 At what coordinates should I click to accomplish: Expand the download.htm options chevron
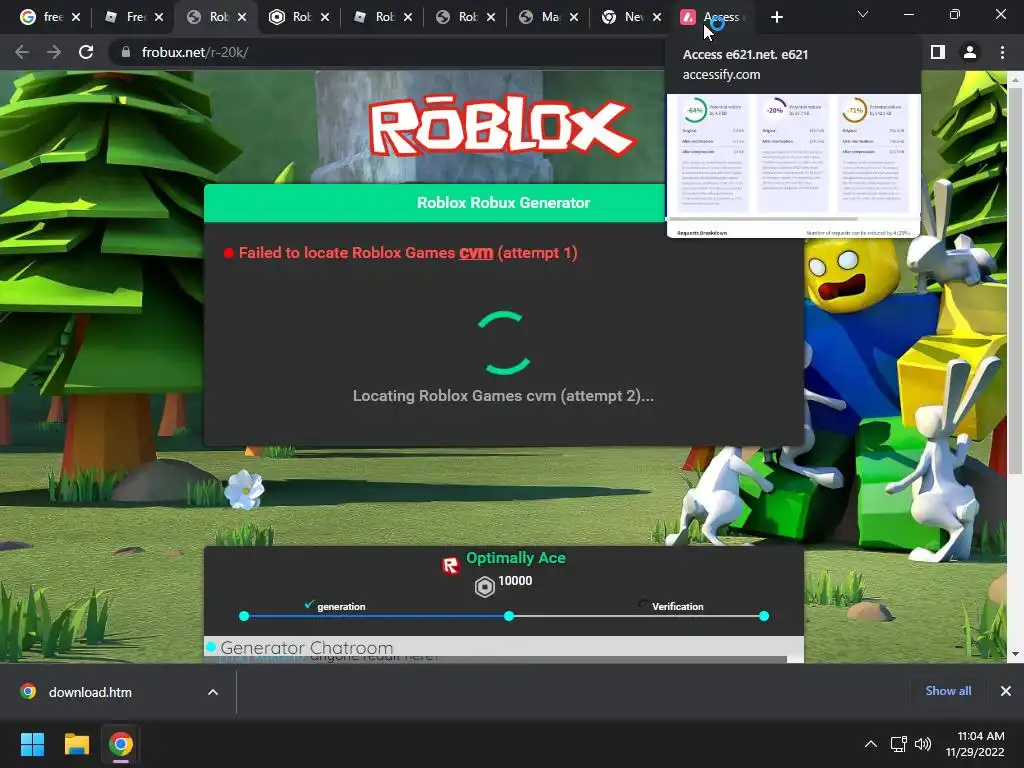pyautogui.click(x=213, y=692)
